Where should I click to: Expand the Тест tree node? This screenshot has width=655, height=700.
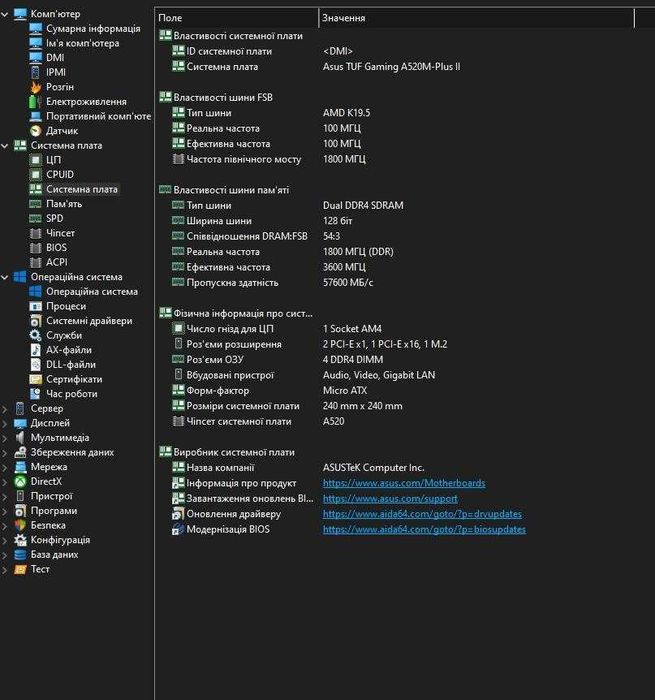point(5,570)
